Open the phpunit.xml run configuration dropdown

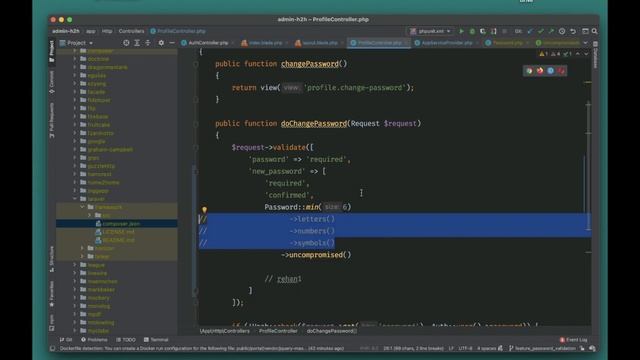(x=431, y=31)
